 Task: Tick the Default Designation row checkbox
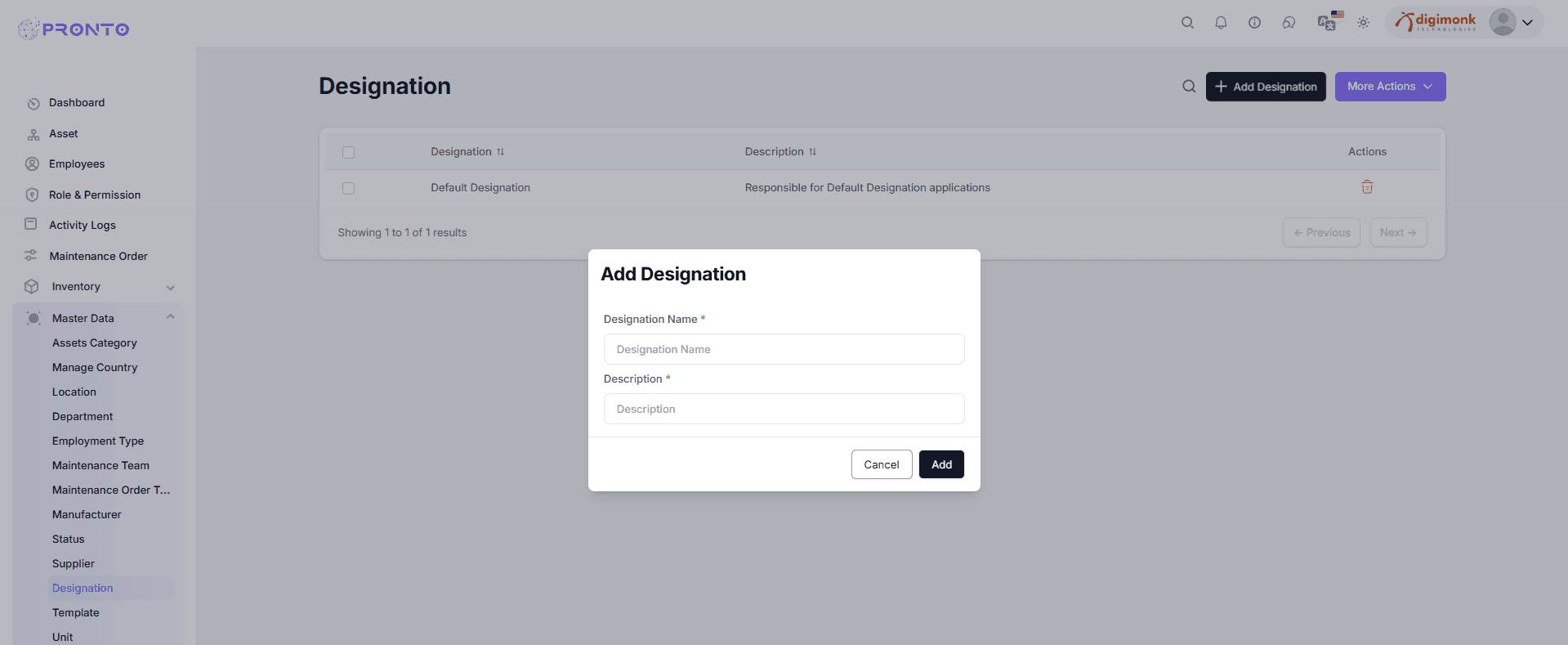pyautogui.click(x=348, y=188)
